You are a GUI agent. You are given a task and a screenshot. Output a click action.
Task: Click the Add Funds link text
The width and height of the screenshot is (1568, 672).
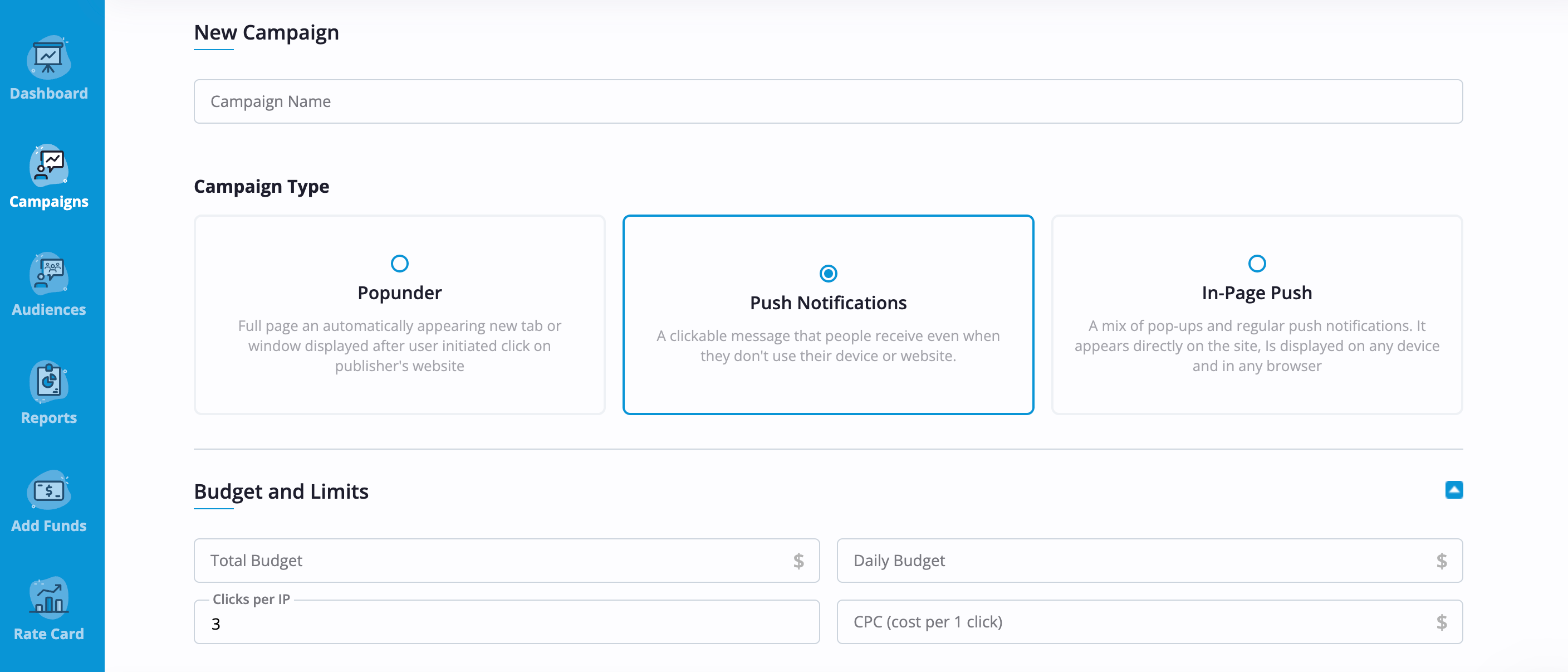pos(48,525)
